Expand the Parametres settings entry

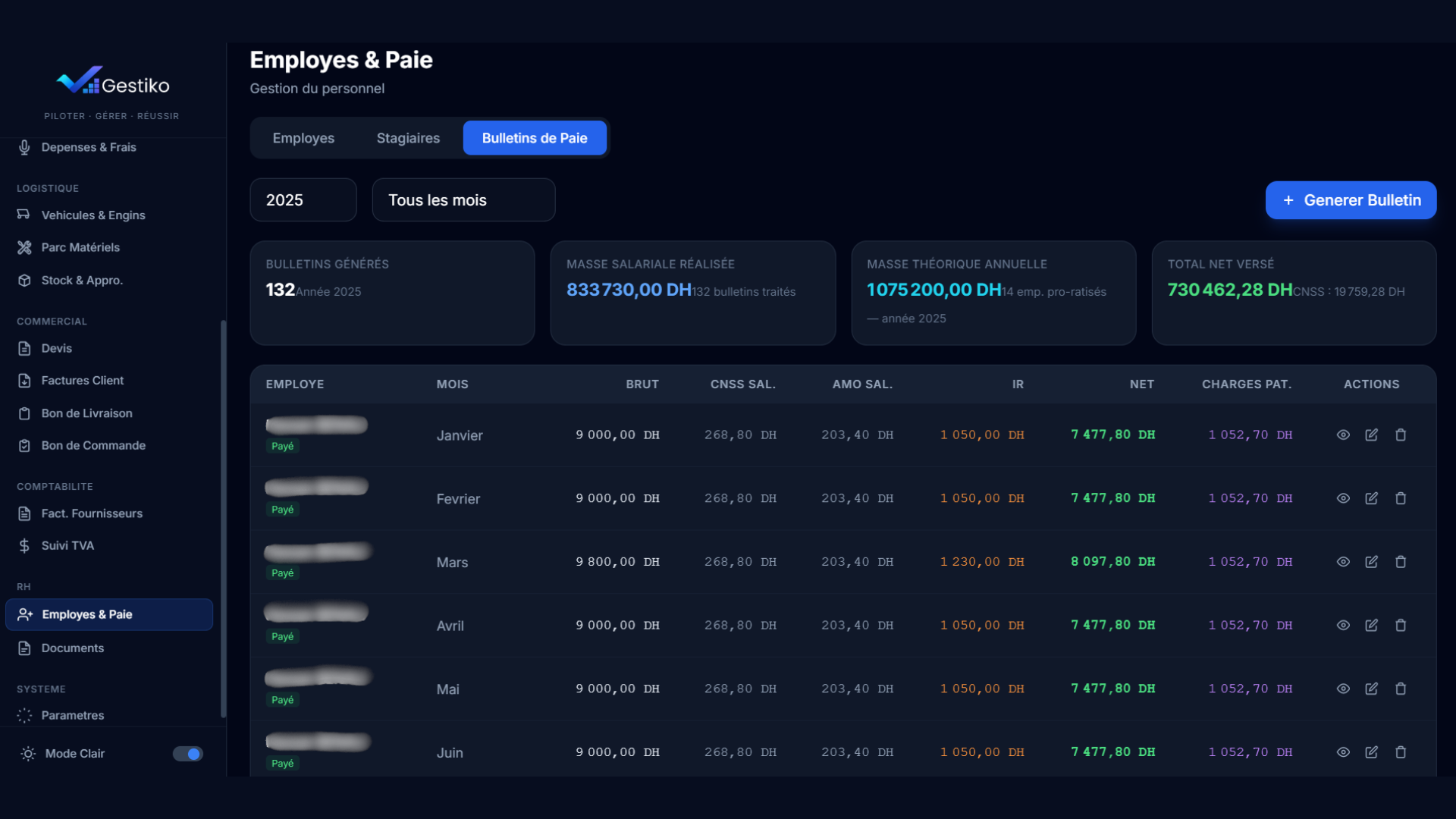[73, 715]
